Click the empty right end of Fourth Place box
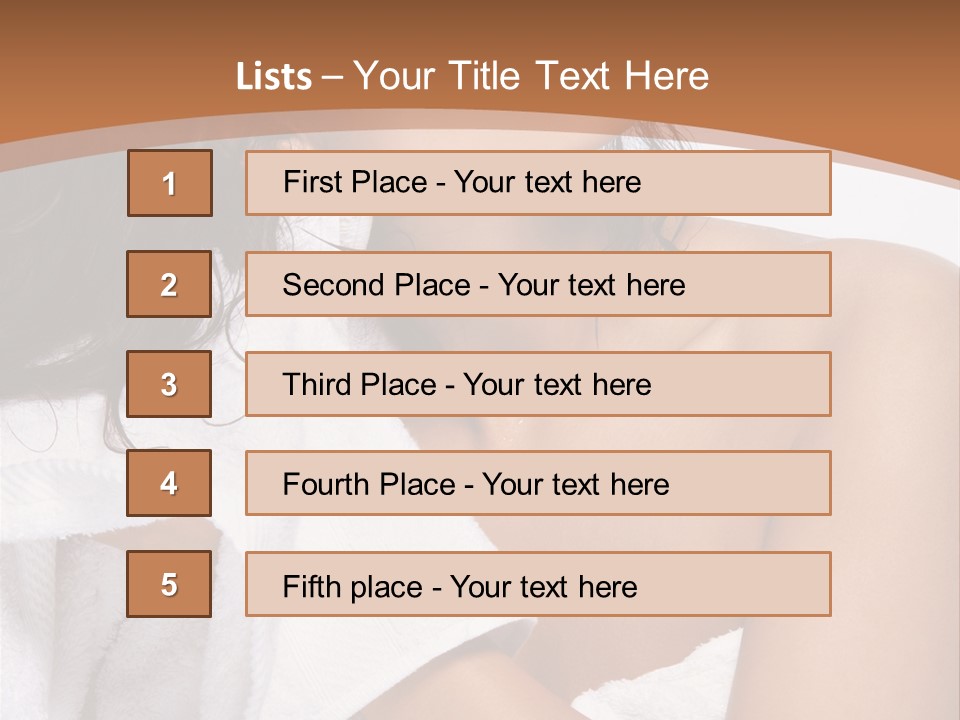960x720 pixels. 750,484
